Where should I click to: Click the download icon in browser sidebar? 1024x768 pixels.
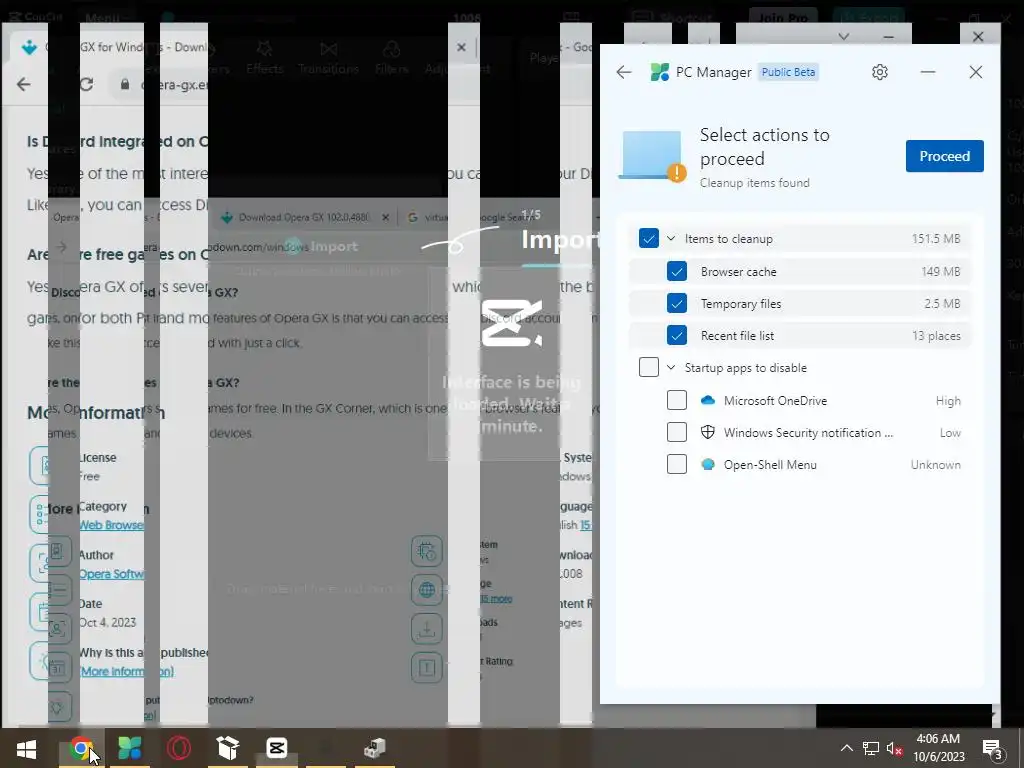point(426,629)
